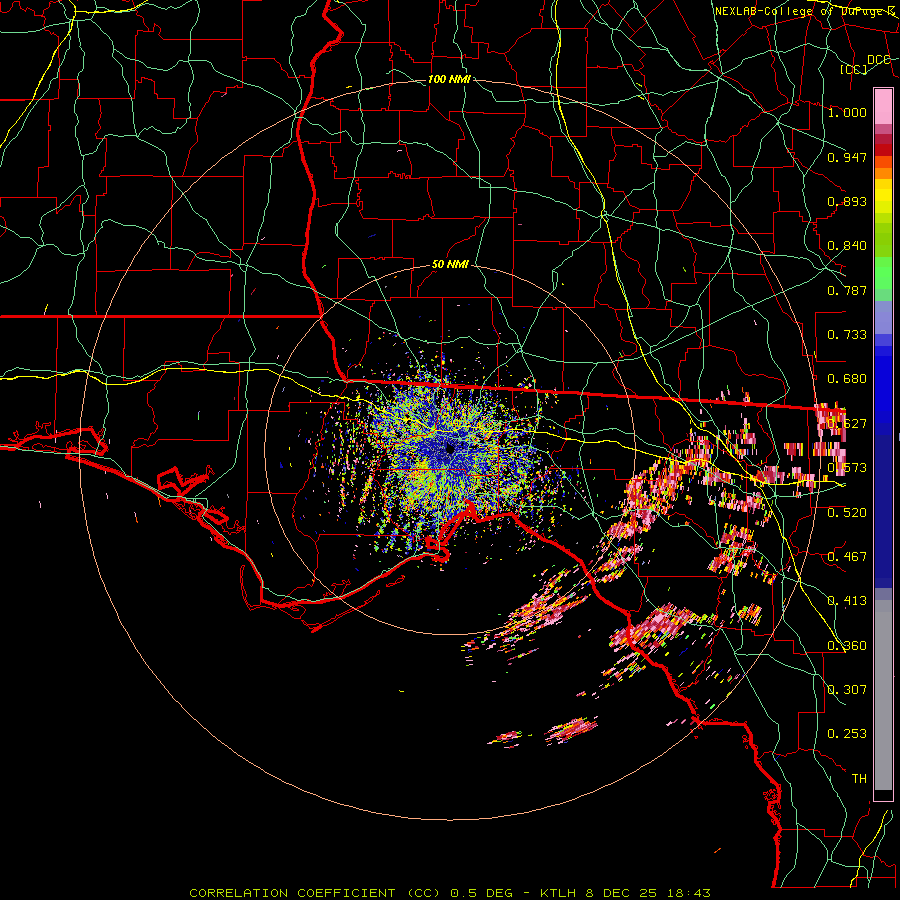Click the 0.360 legend value
900x900 pixels.
pyautogui.click(x=847, y=646)
